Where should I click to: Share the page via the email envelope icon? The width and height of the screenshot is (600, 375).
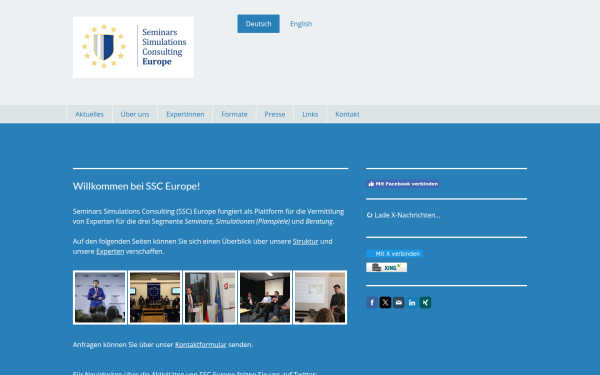pyautogui.click(x=399, y=303)
